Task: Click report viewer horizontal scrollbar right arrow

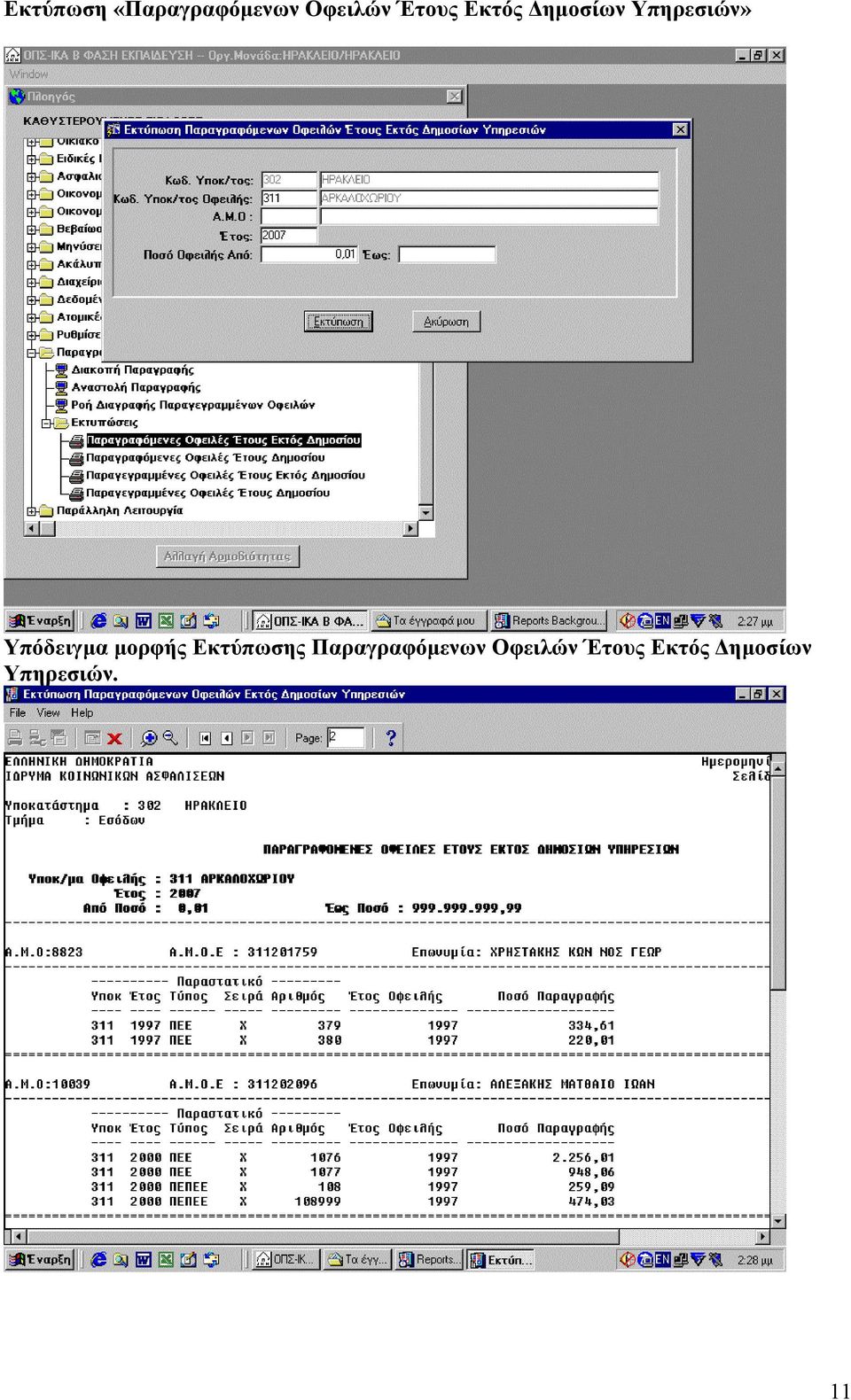Action: point(764,1236)
